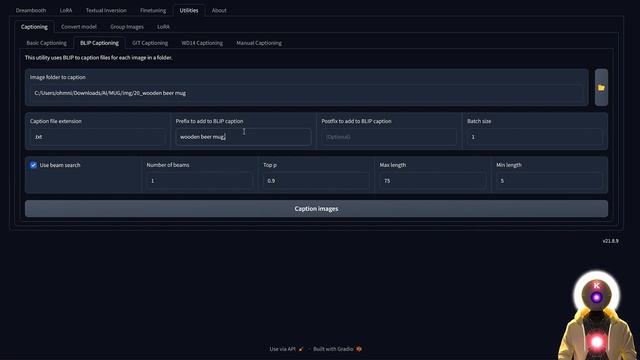This screenshot has height=360, width=640.
Task: Click the Max length input
Action: (433, 180)
